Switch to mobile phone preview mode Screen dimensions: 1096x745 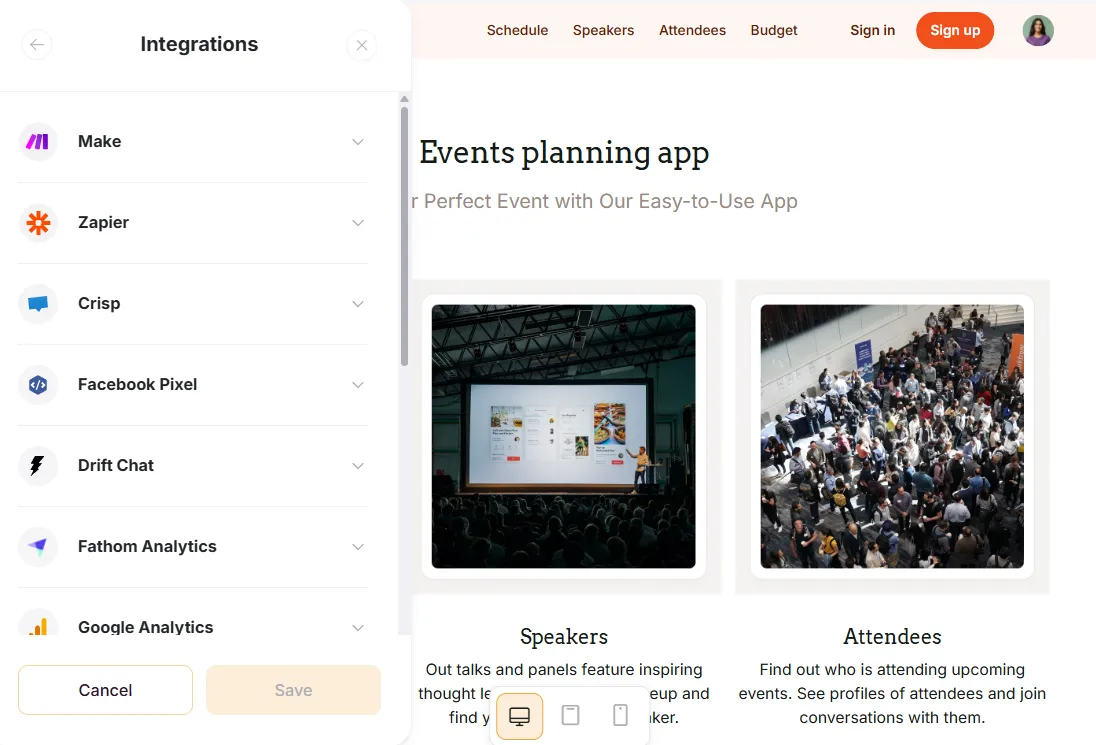pos(620,716)
